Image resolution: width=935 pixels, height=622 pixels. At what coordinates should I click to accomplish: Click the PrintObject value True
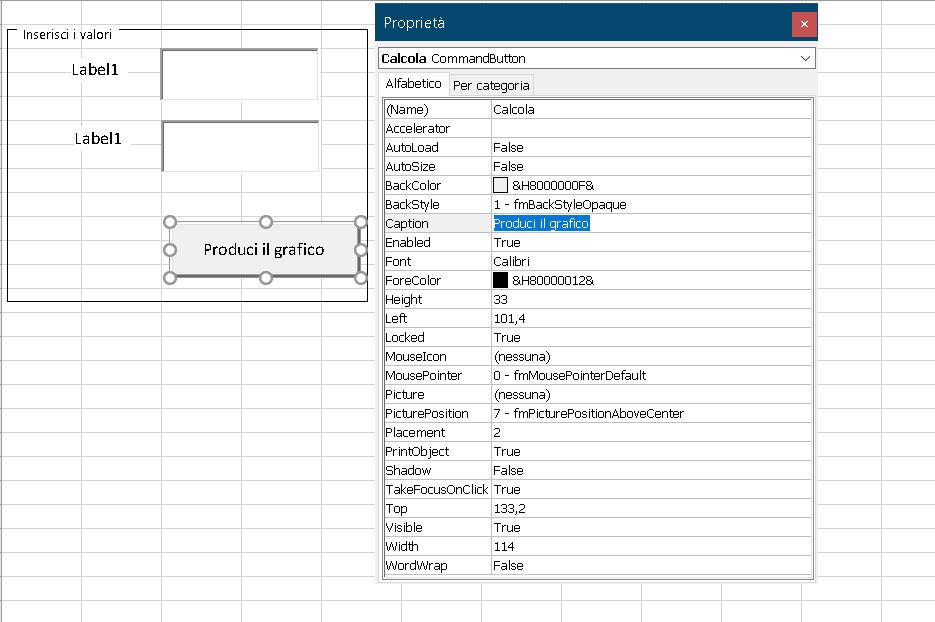pyautogui.click(x=651, y=451)
